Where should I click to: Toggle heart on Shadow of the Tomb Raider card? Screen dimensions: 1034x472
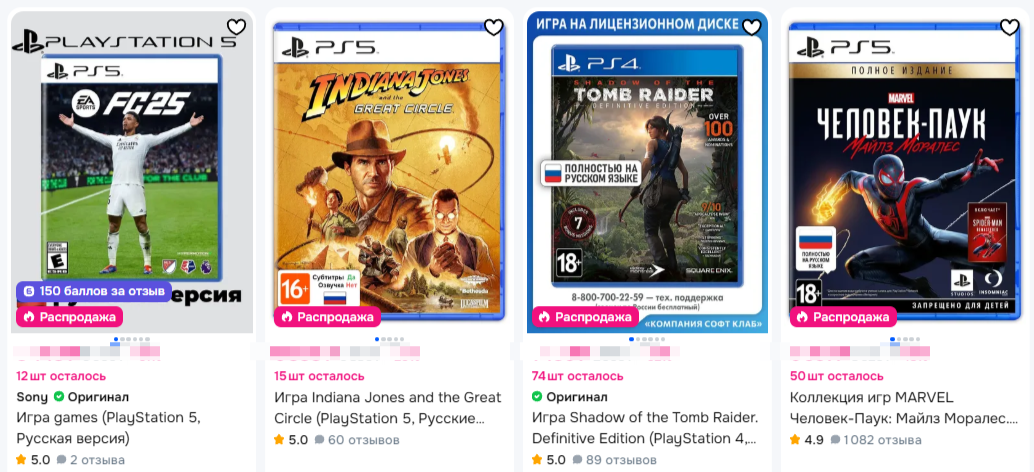click(752, 27)
